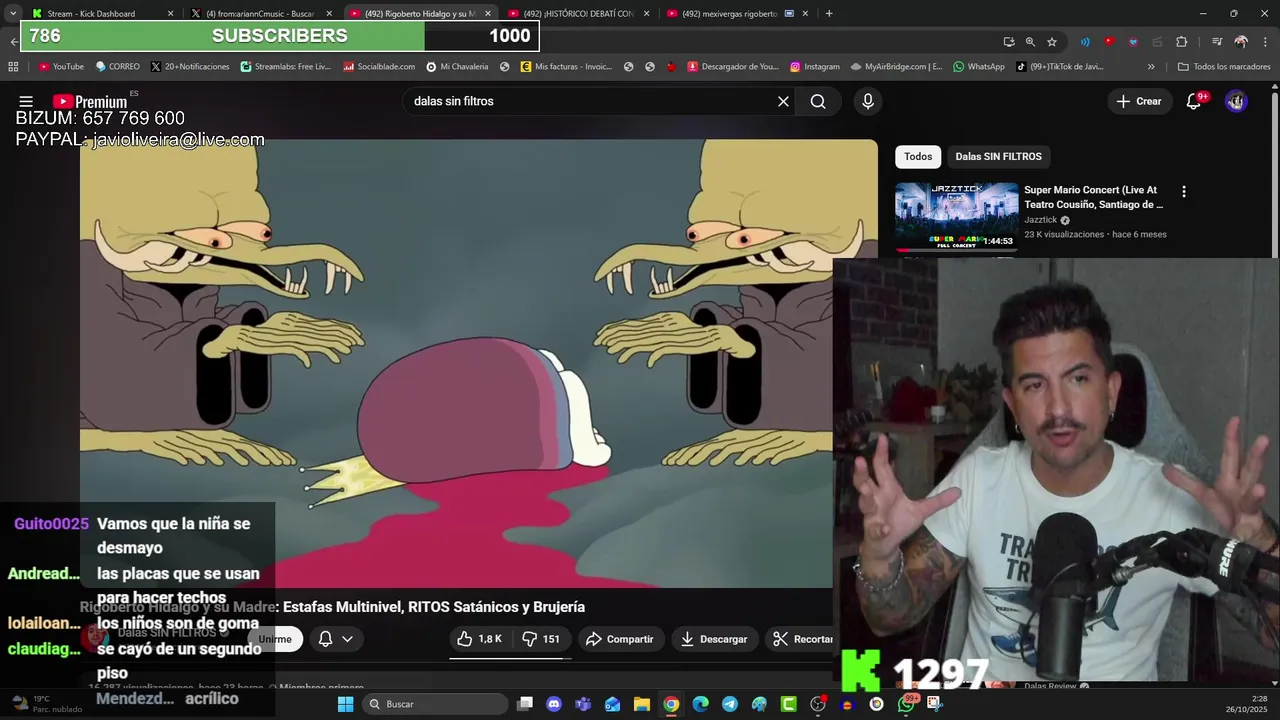Viewport: 1280px width, 720px height.
Task: Expand the channel notification bell dropdown
Action: [x=336, y=639]
